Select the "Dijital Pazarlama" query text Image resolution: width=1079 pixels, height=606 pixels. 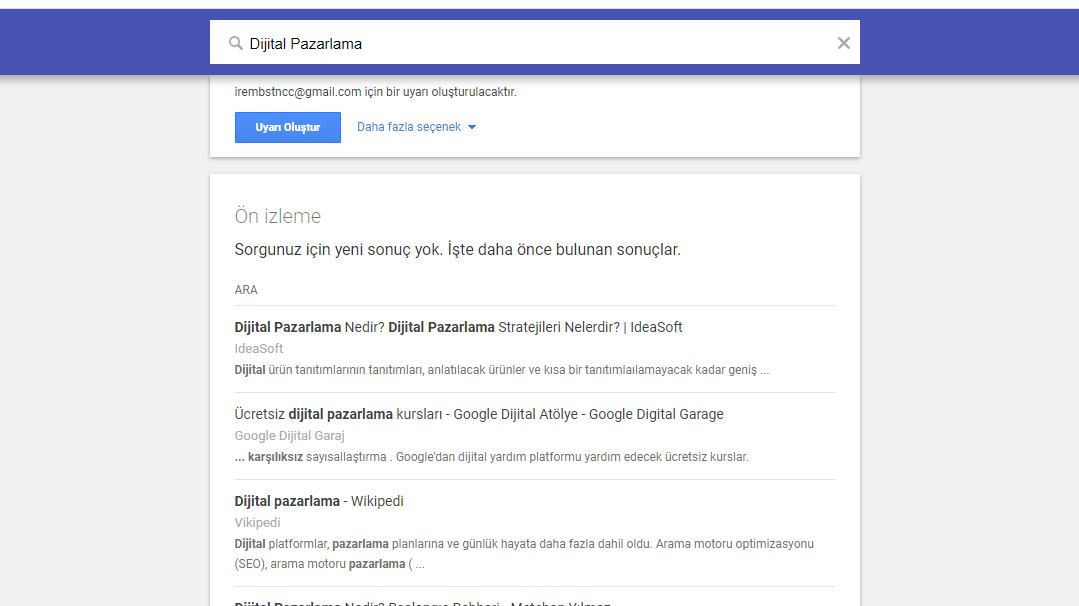tap(306, 42)
